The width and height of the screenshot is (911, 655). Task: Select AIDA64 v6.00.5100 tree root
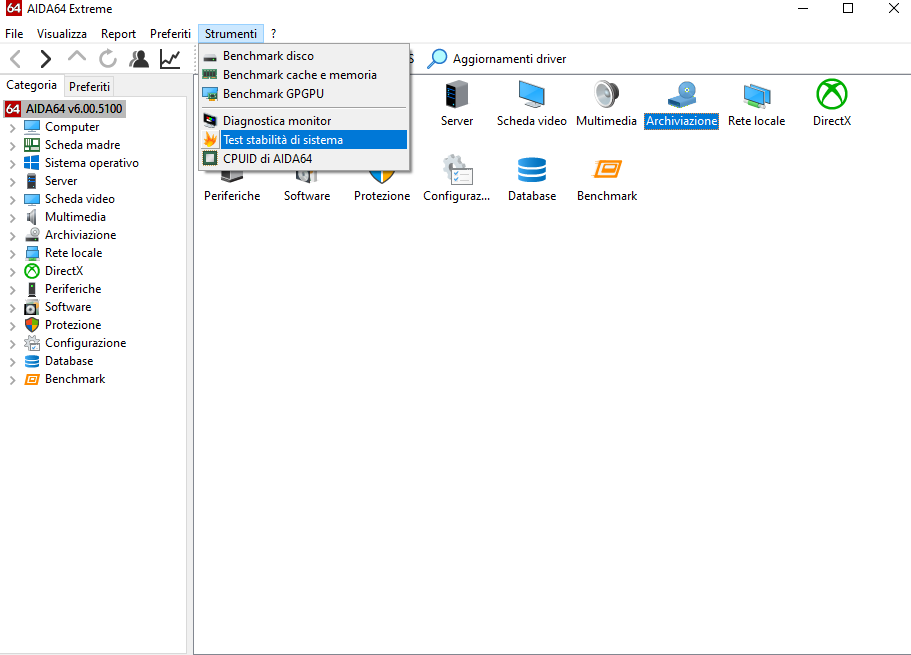(64, 109)
